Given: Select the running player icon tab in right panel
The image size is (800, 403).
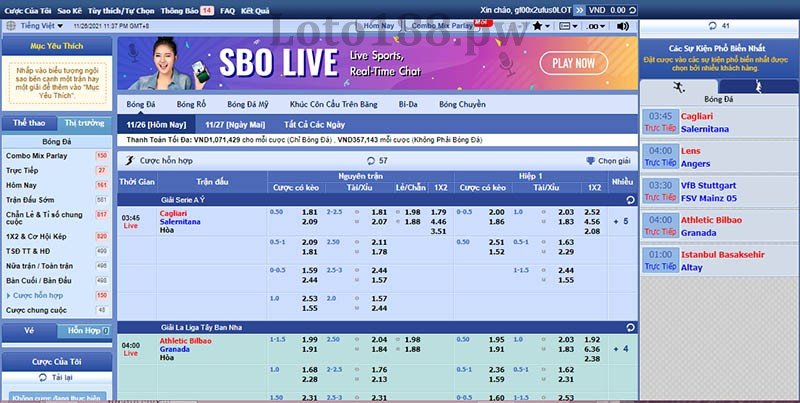Looking at the screenshot, I should [x=759, y=85].
